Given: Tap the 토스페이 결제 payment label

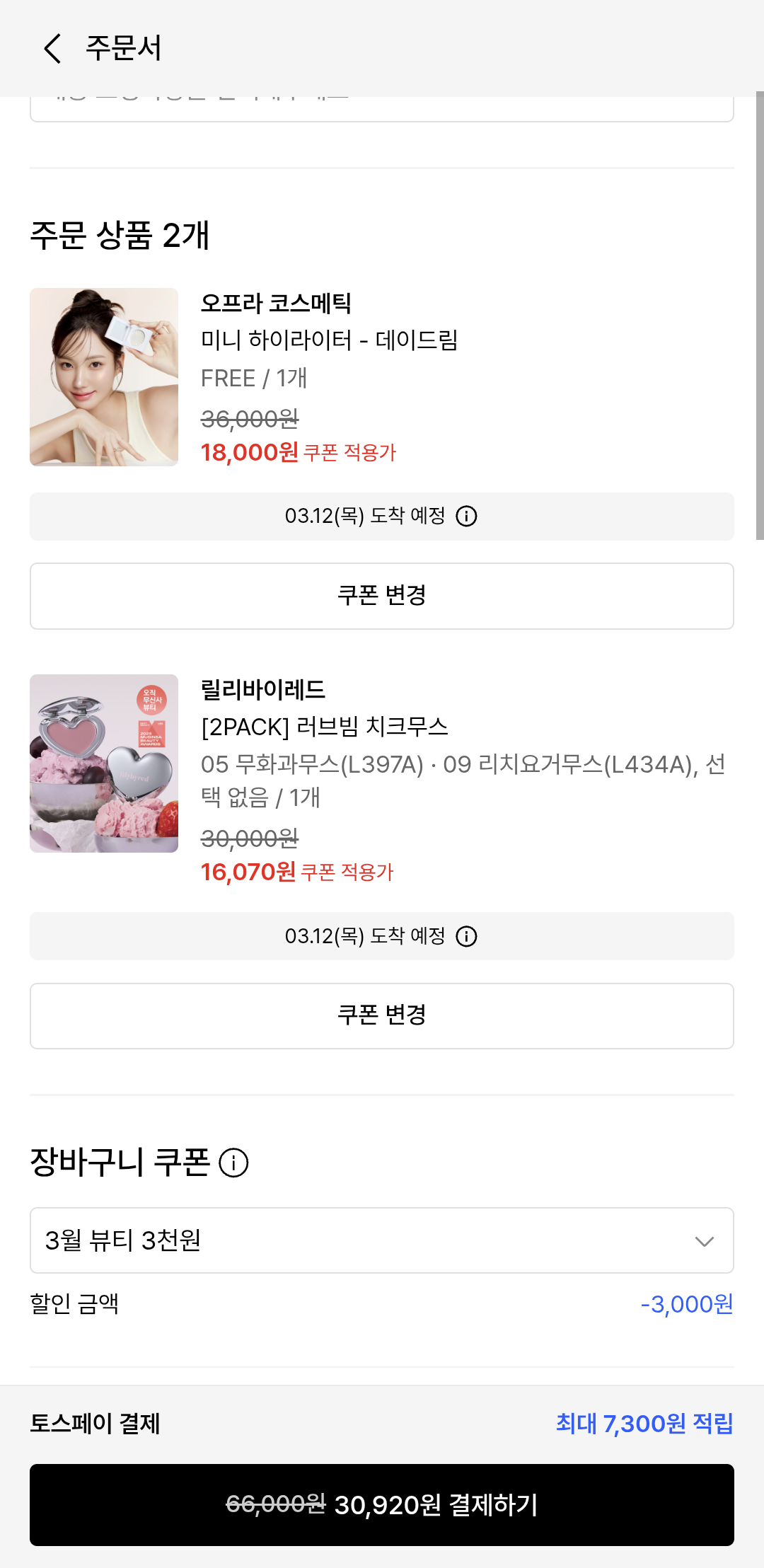Looking at the screenshot, I should (95, 1424).
